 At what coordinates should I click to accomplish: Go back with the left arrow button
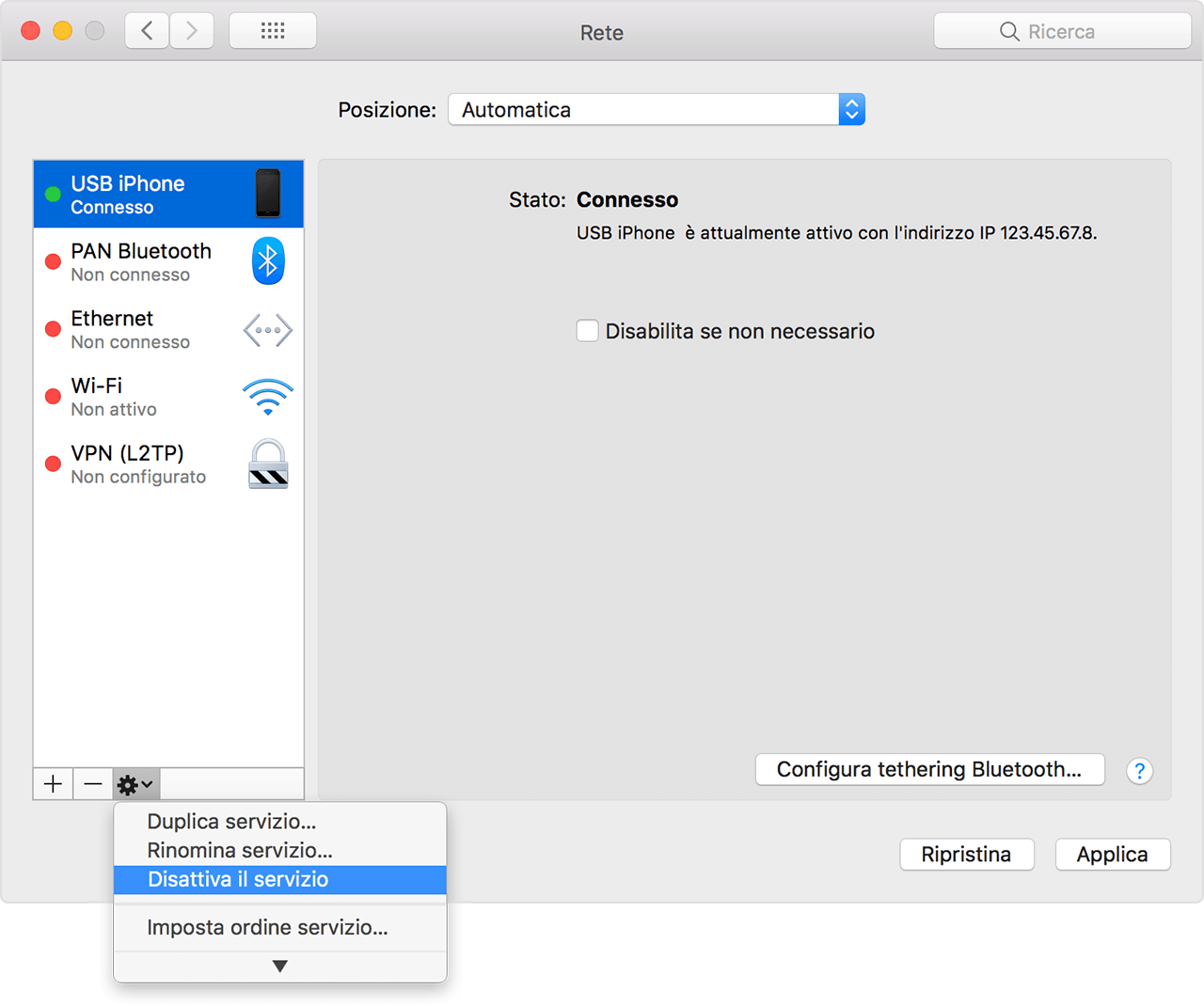(147, 31)
